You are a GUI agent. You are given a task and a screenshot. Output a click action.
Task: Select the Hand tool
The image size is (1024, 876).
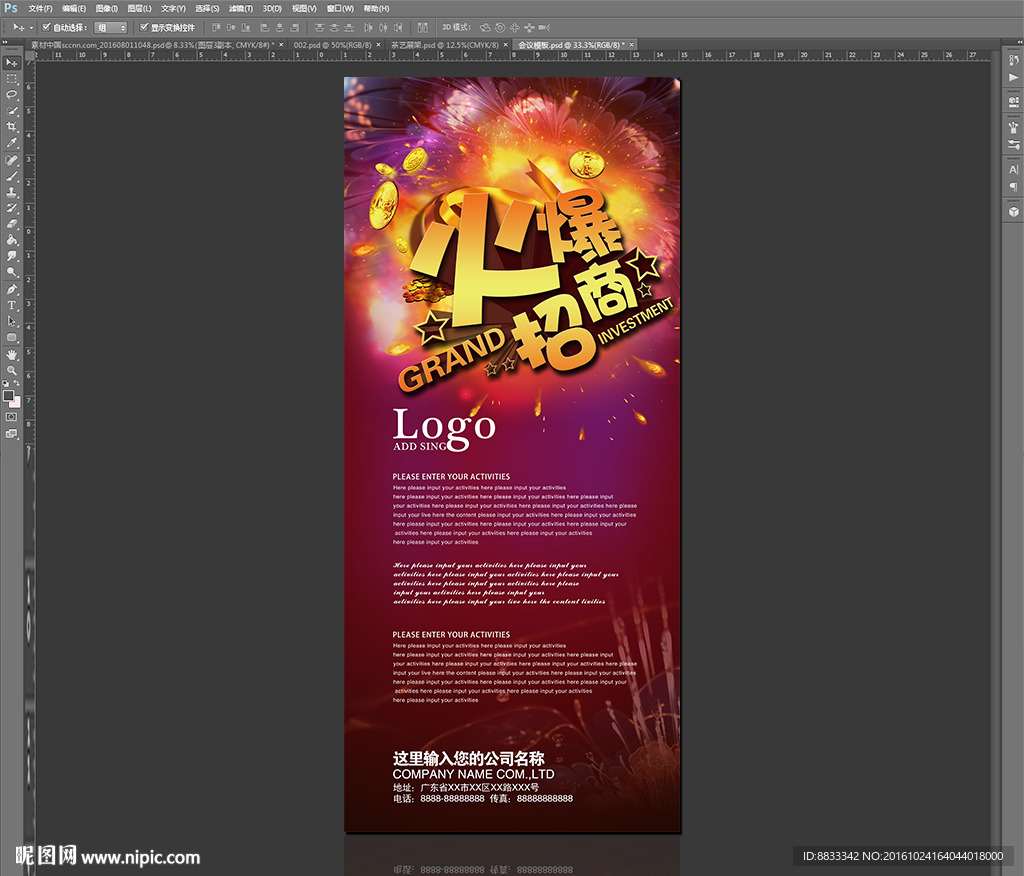(x=12, y=355)
